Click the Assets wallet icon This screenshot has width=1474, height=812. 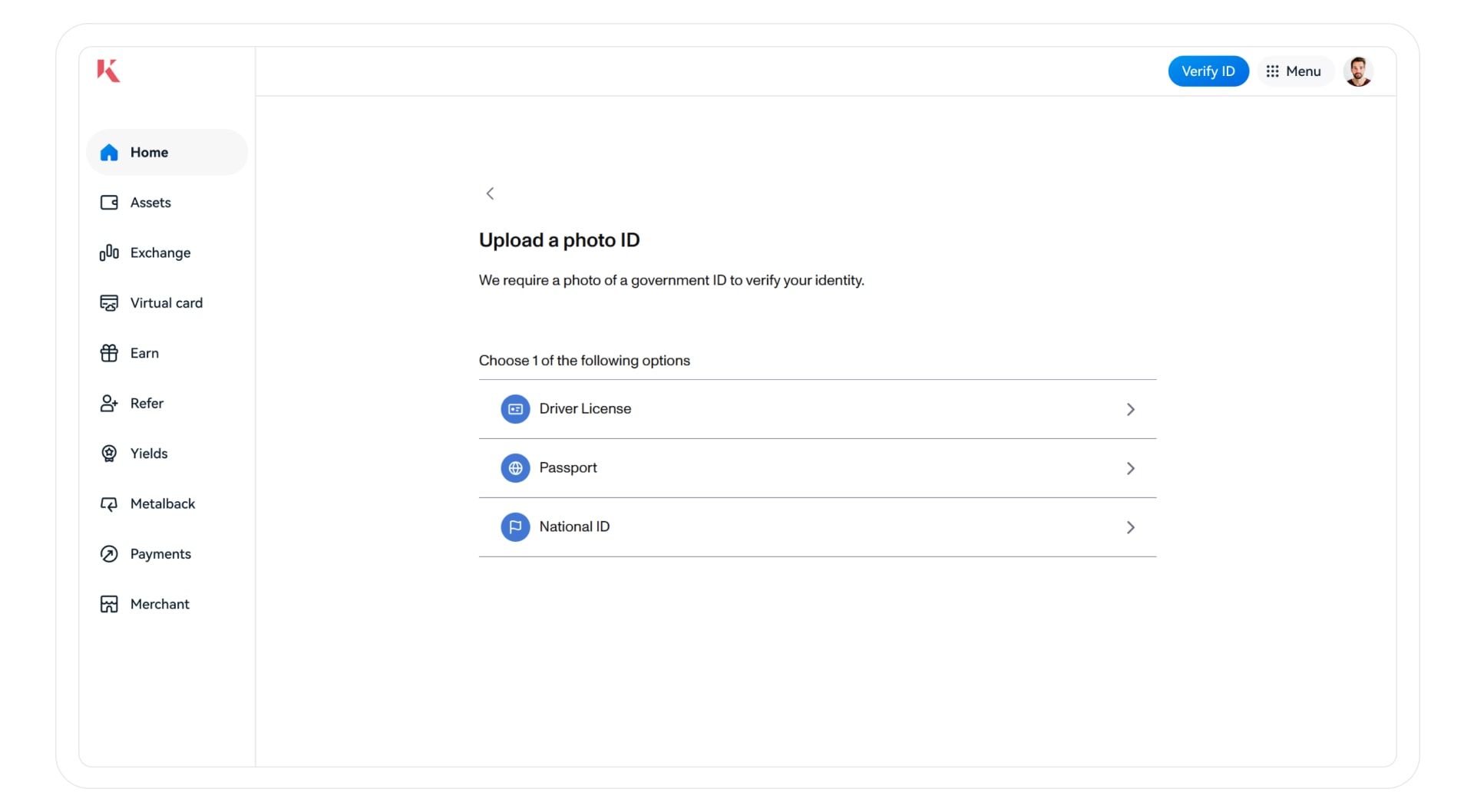click(109, 203)
